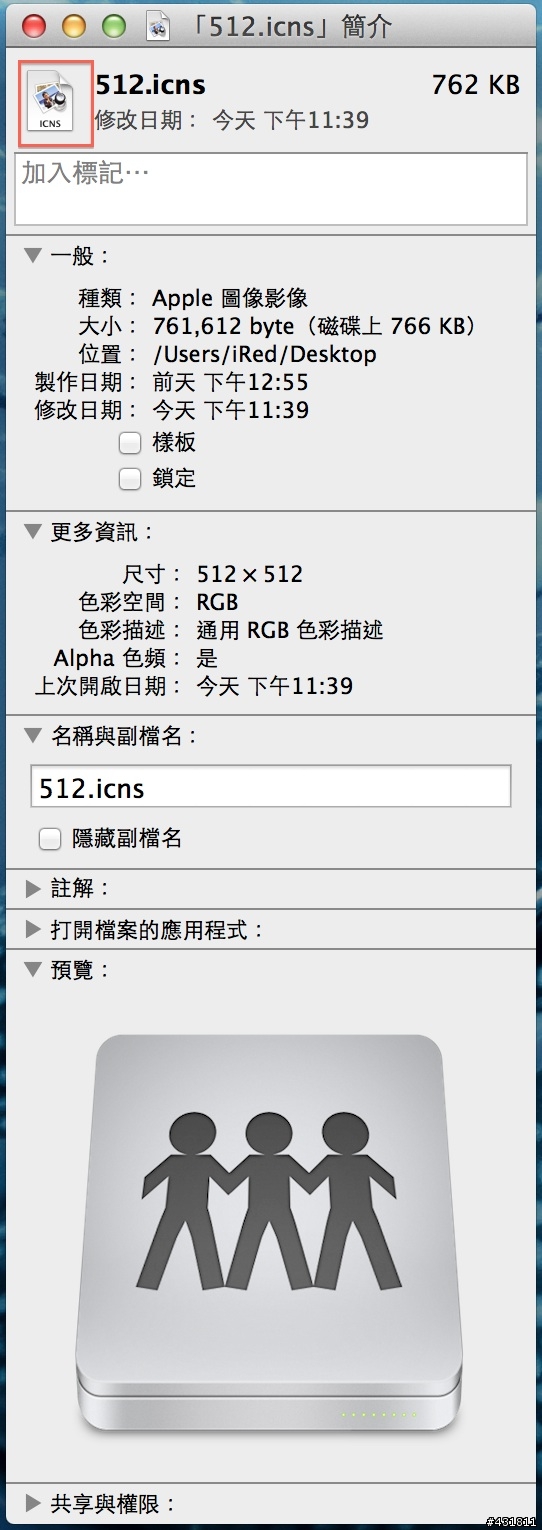
Task: Click the title bar proxy document icon
Action: tap(158, 26)
